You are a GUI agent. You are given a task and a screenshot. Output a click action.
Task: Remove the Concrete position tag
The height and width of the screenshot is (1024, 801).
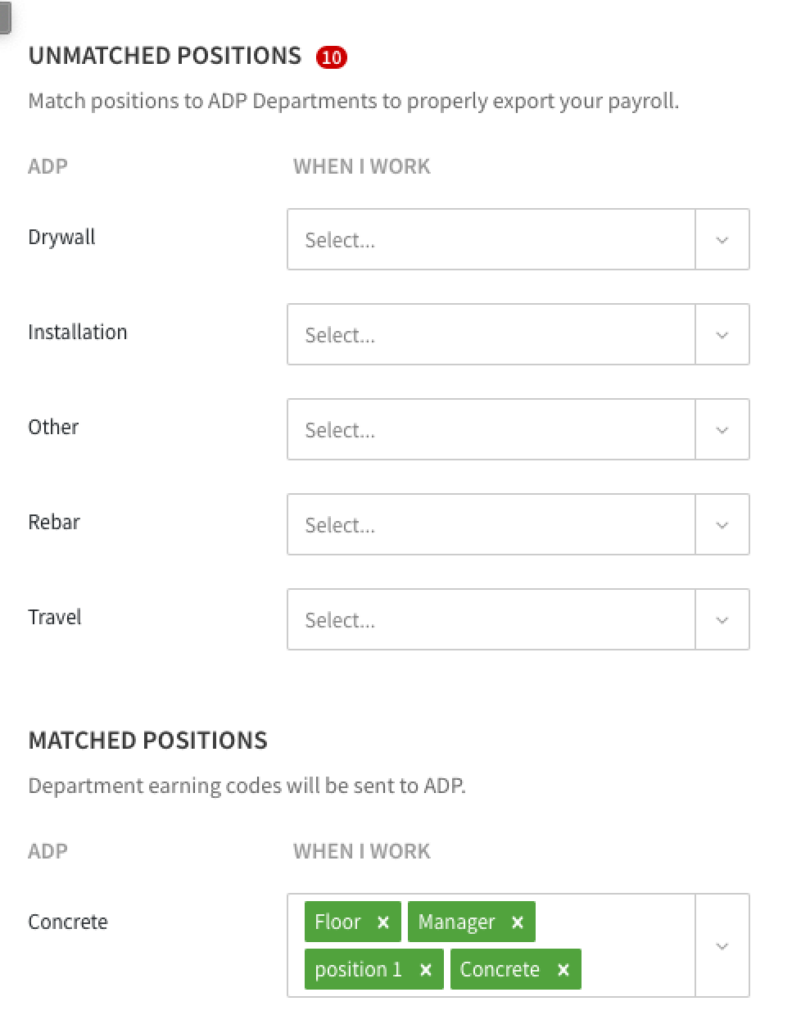coord(563,970)
